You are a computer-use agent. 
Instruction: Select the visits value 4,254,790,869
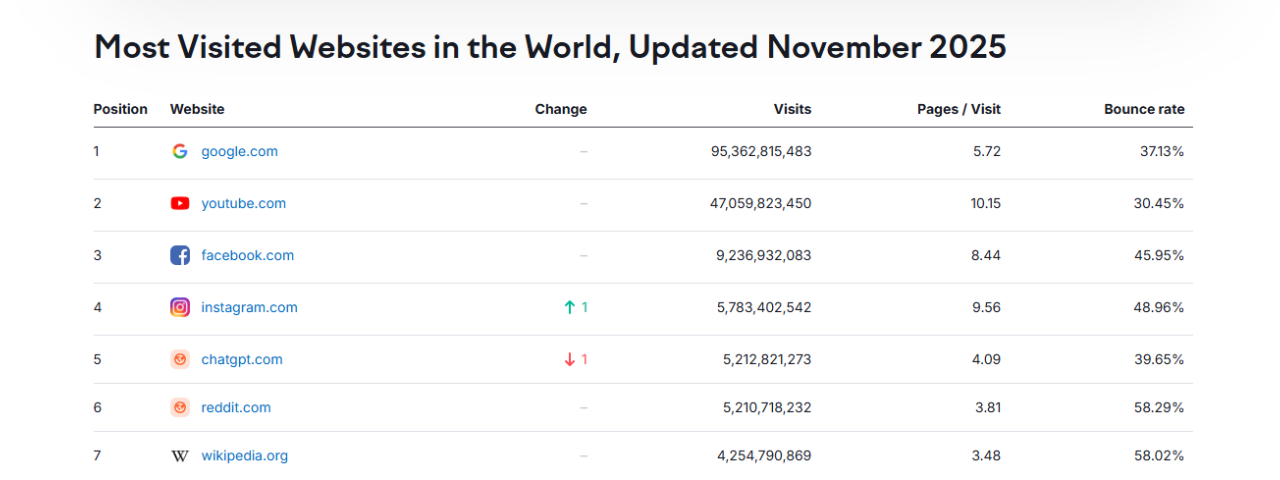[764, 455]
